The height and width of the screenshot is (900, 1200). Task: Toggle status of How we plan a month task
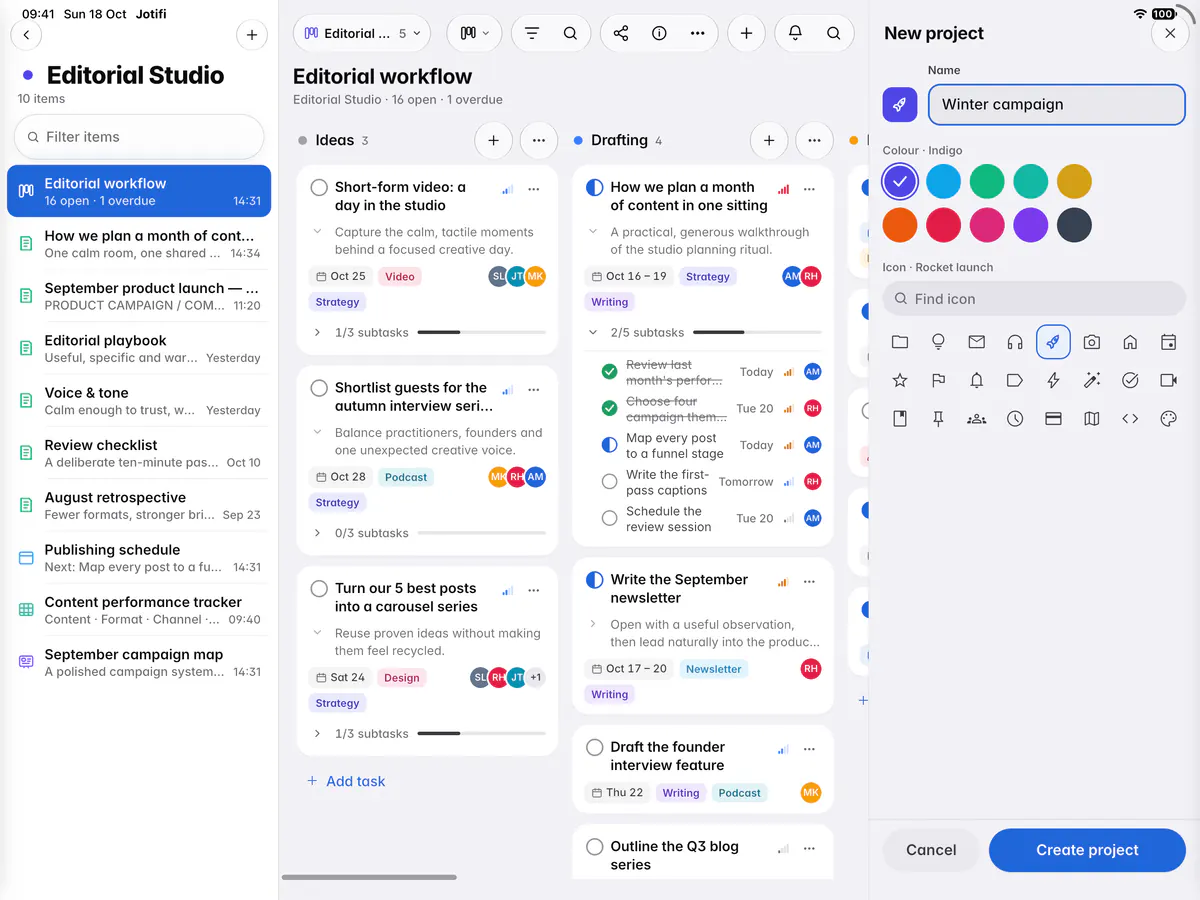click(594, 188)
